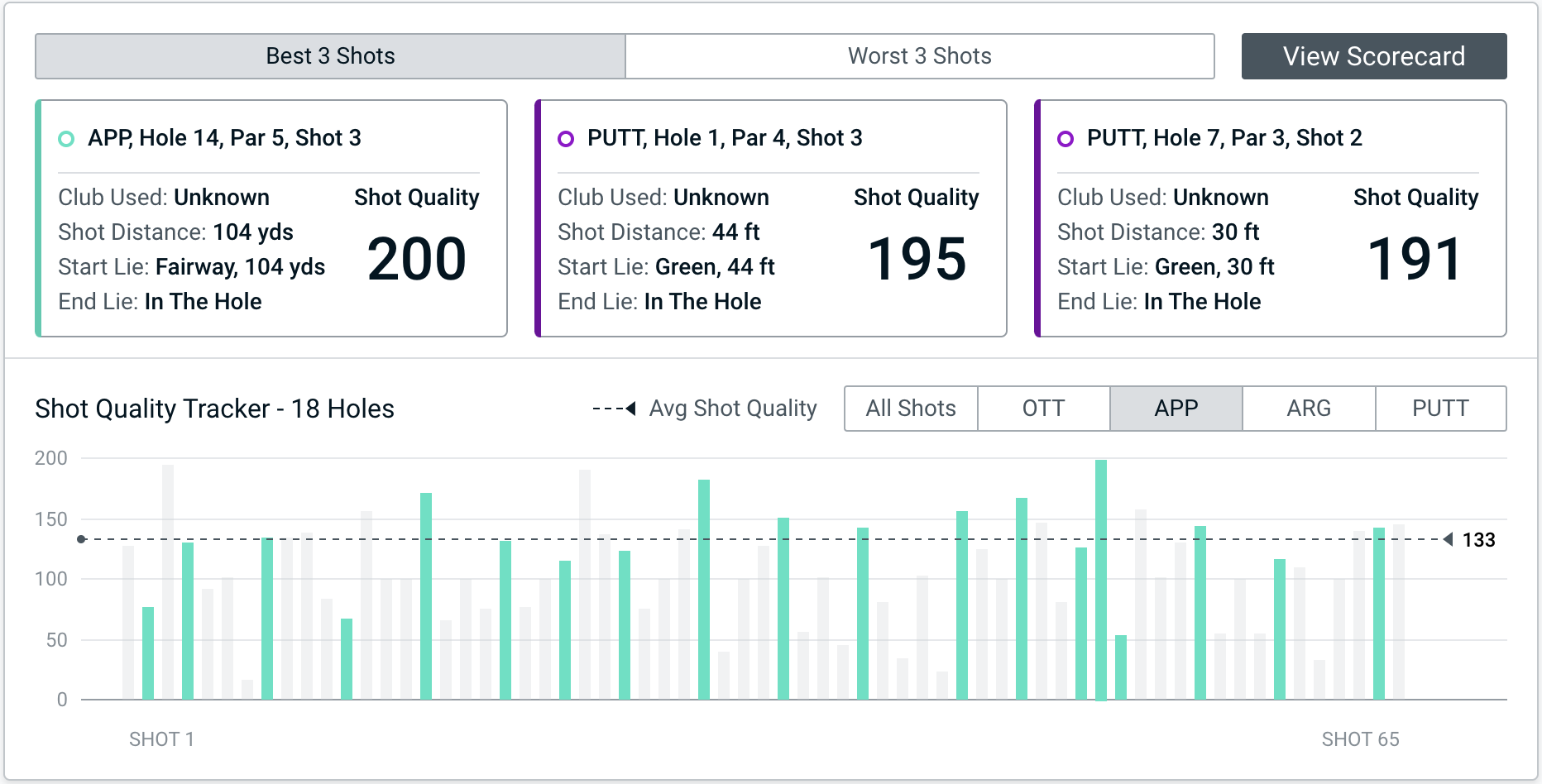
Task: Click the Avg Shot Quality dashed arrow legend icon
Action: coord(614,409)
